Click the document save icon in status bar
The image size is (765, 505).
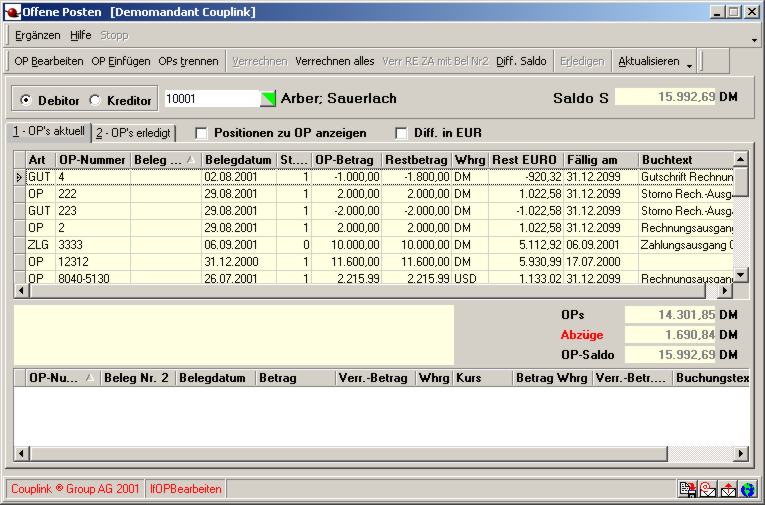pyautogui.click(x=688, y=489)
